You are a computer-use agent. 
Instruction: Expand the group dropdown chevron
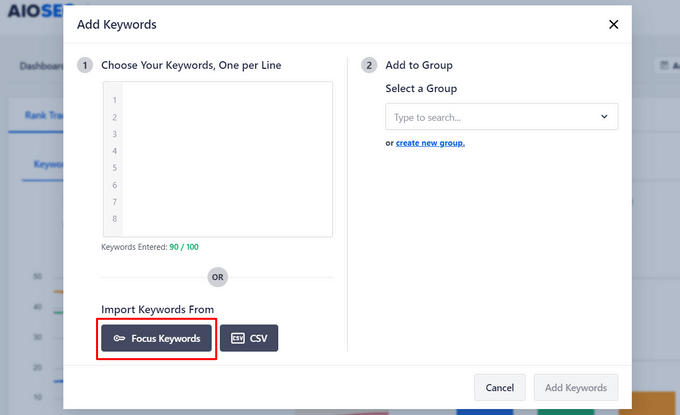pos(604,117)
